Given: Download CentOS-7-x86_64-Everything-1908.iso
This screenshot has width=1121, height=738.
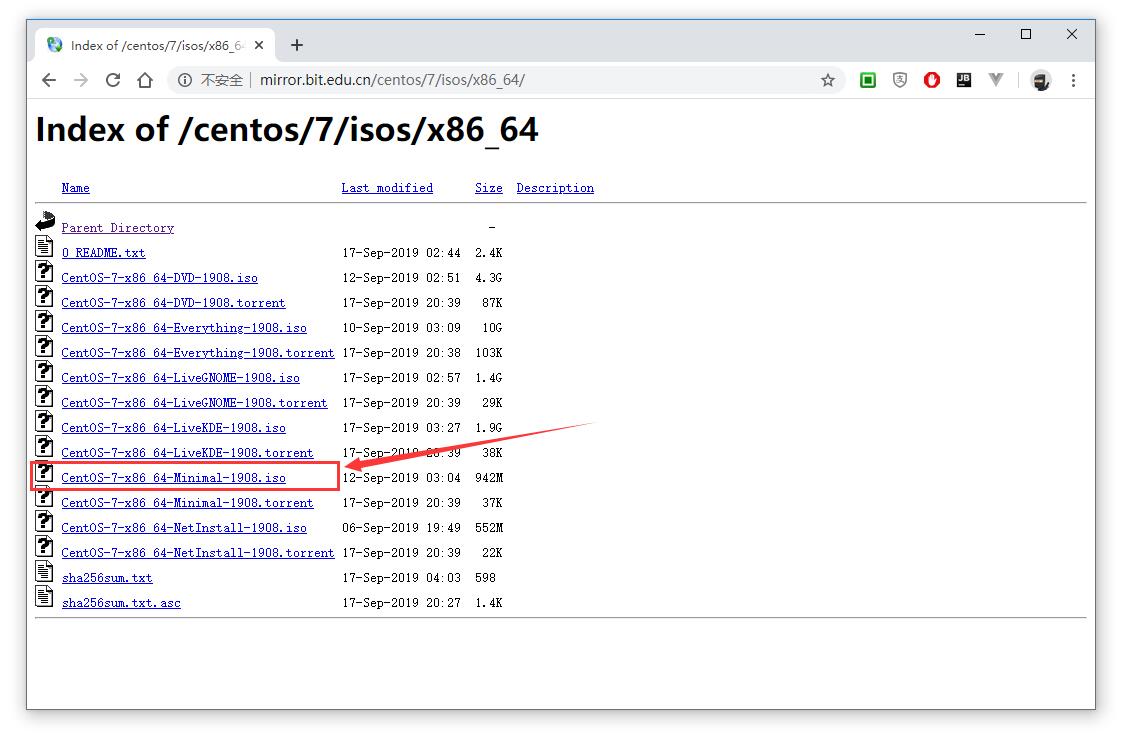Looking at the screenshot, I should tap(184, 328).
